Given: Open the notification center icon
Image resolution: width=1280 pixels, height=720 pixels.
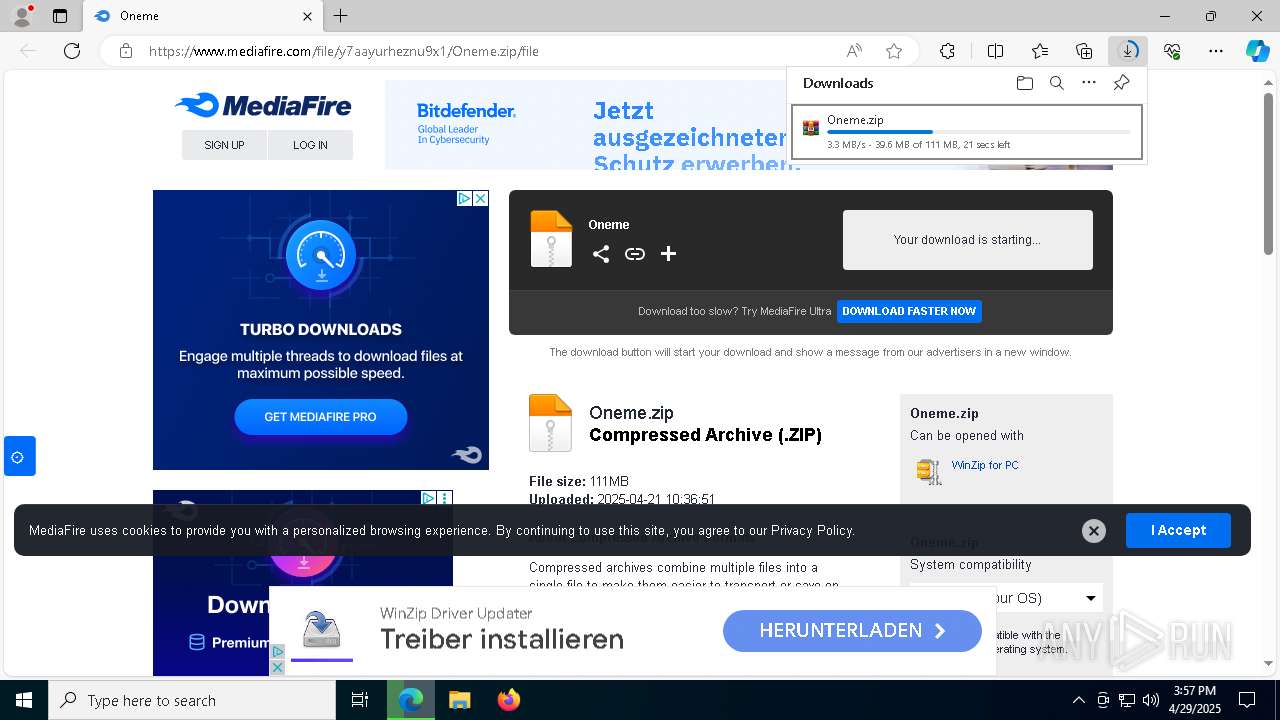Looking at the screenshot, I should (1247, 700).
